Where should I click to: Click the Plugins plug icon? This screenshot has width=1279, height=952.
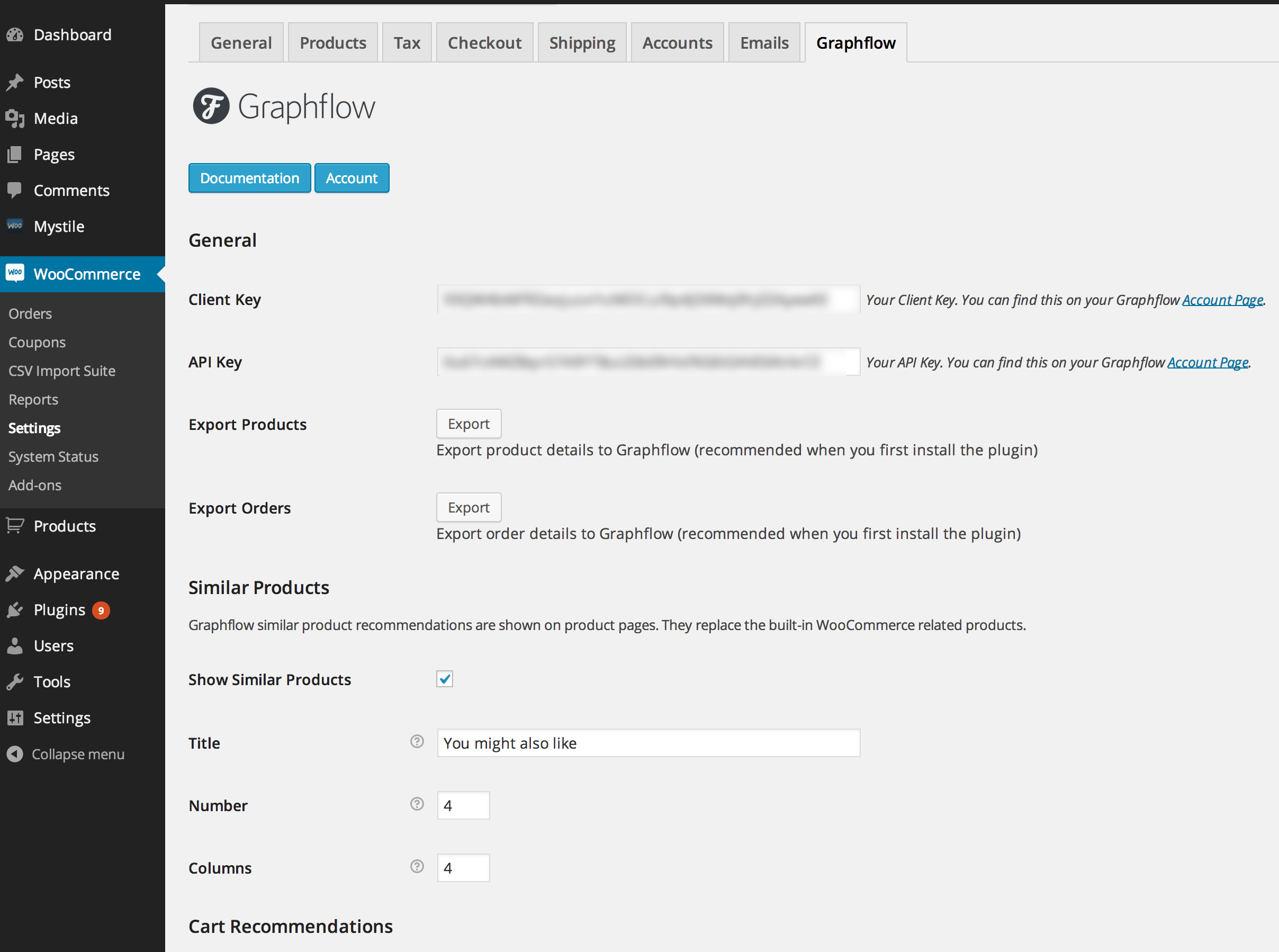coord(15,610)
